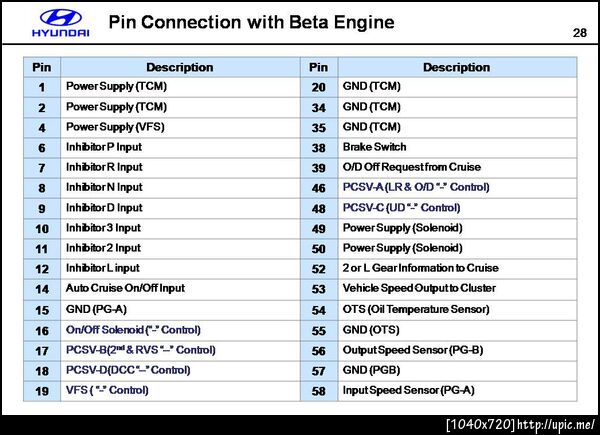Select the Auto Cruise On/Off Input cell
600x435 pixels.
point(125,288)
